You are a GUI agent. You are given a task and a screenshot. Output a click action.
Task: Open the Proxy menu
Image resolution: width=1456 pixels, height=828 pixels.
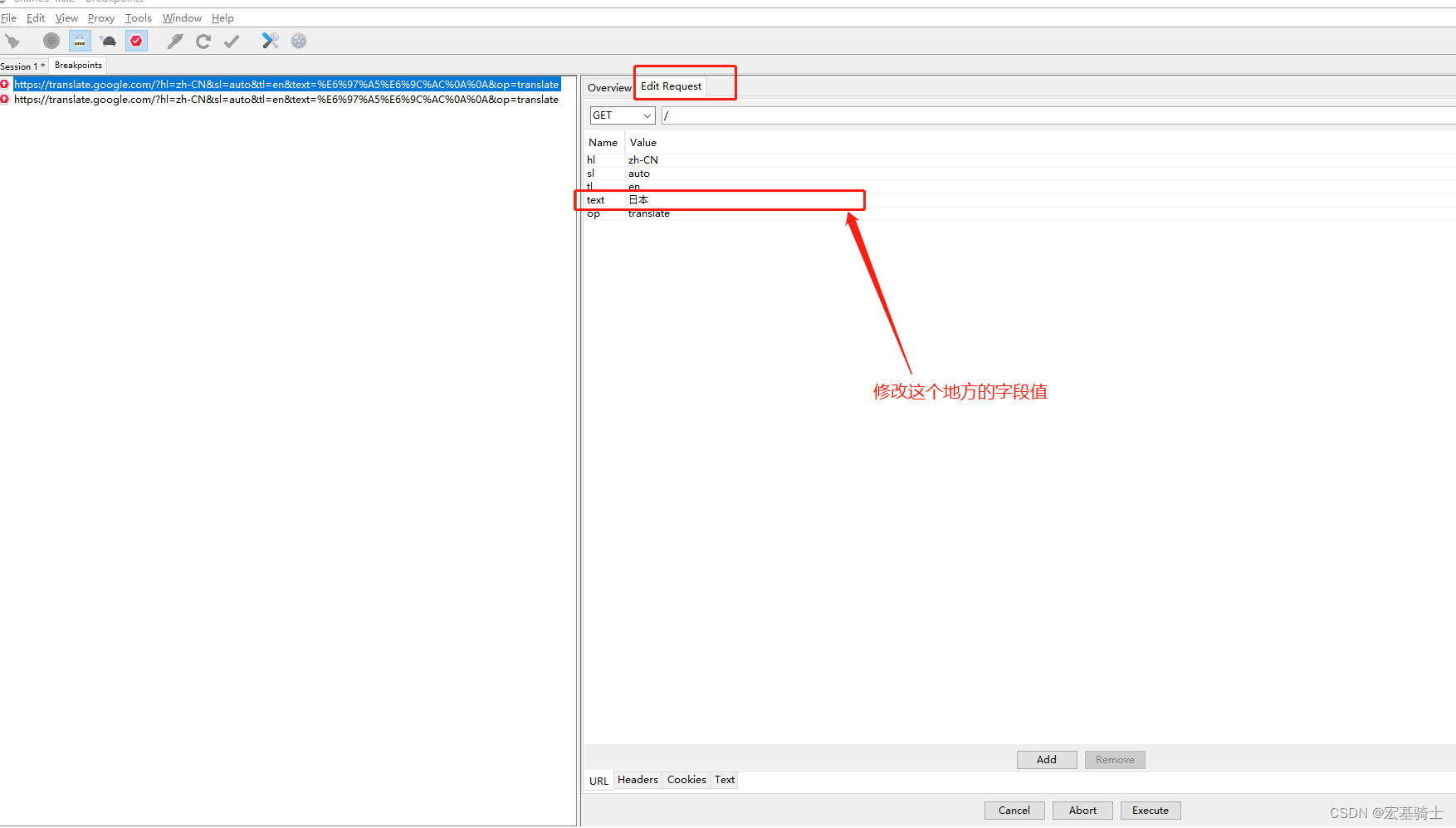tap(101, 18)
